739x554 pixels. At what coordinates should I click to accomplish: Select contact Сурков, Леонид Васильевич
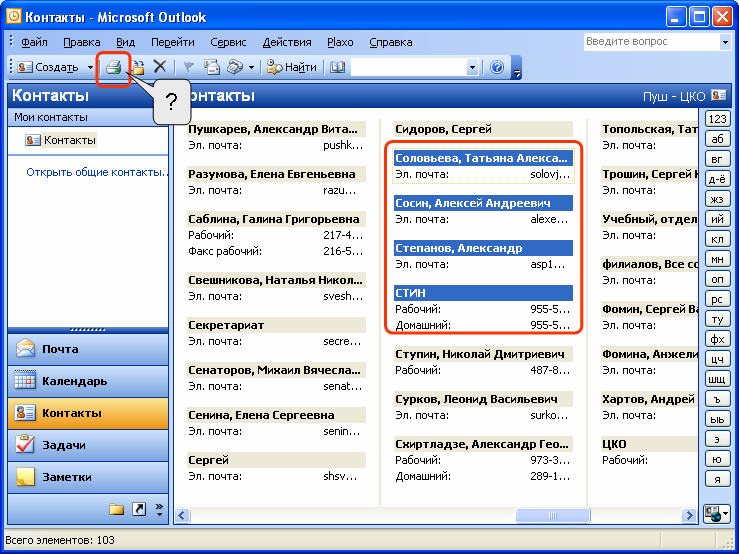[483, 399]
